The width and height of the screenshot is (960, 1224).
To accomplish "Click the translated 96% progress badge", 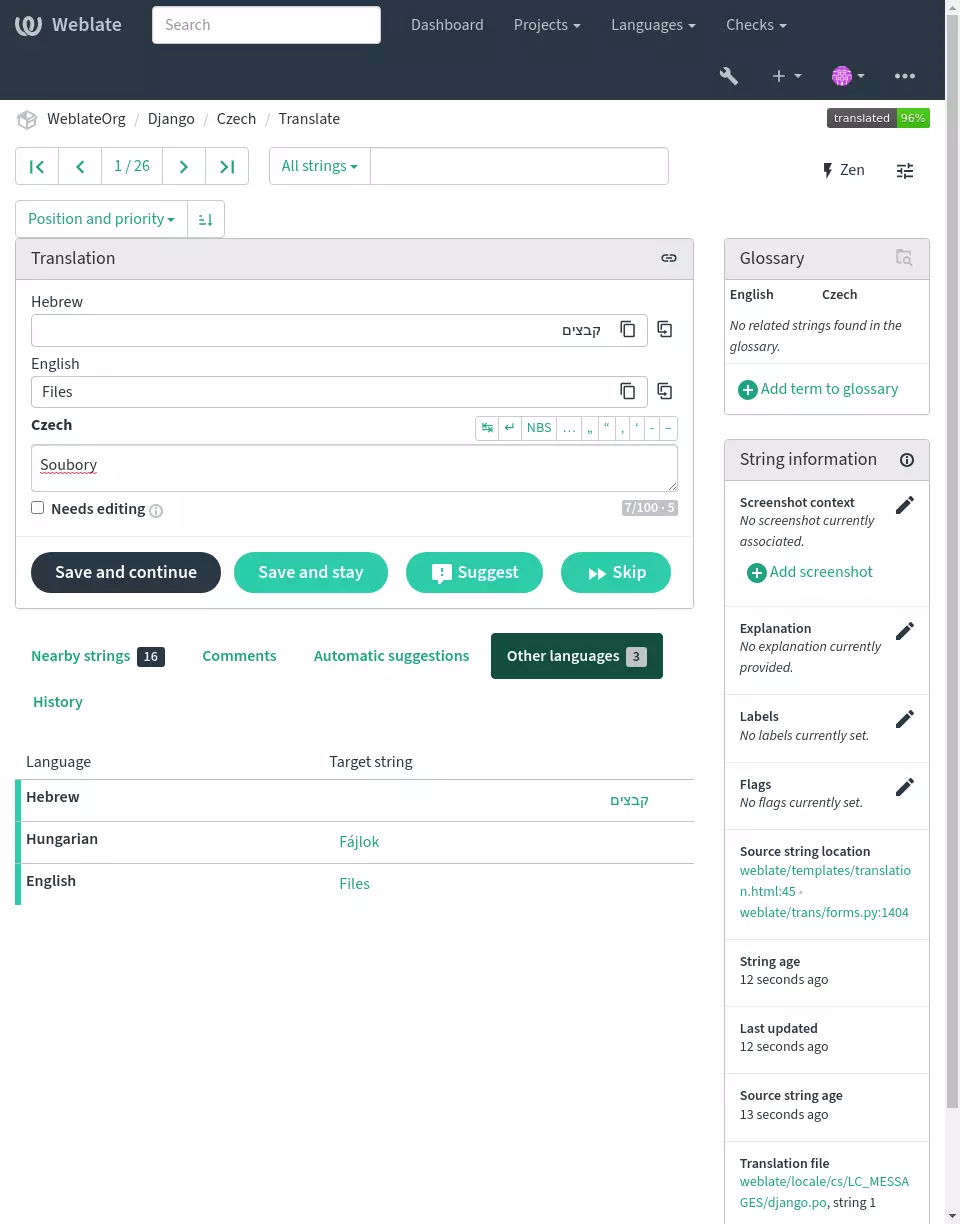I will (878, 118).
